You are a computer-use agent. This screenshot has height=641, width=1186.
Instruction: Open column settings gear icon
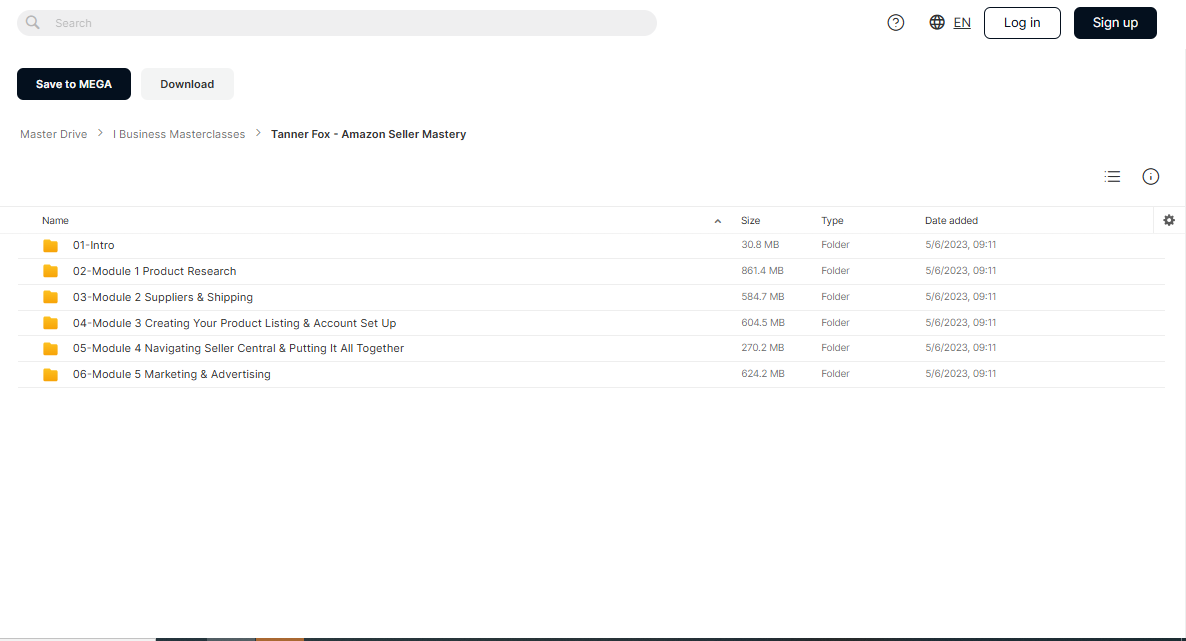click(1169, 220)
